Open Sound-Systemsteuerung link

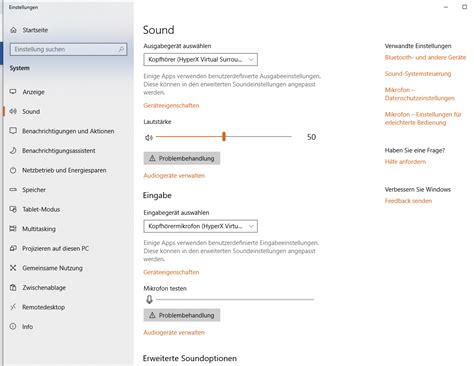click(418, 74)
